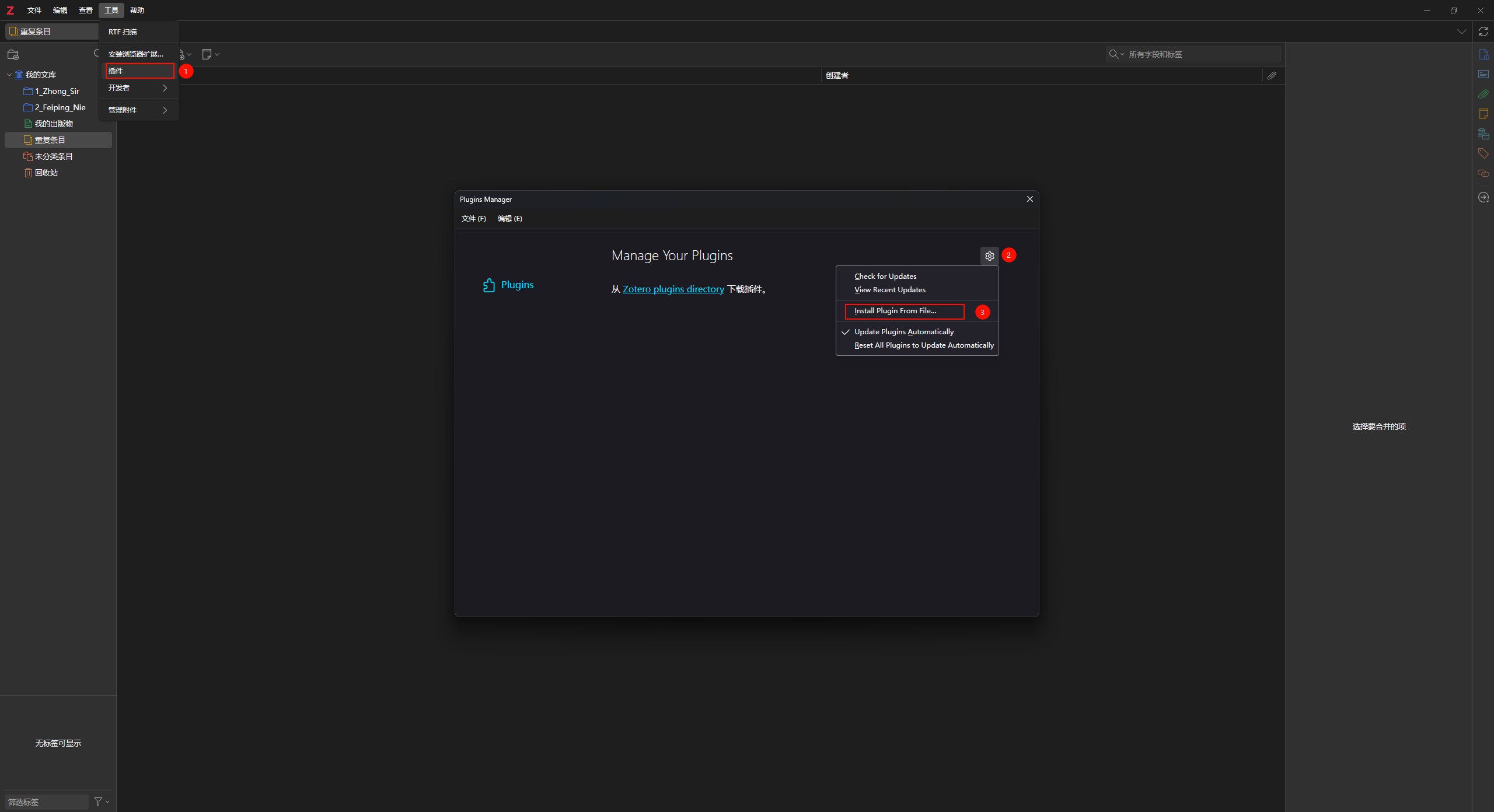Toggle Update Plugins Automatically option
Screen dimensions: 1494x812
click(x=903, y=331)
